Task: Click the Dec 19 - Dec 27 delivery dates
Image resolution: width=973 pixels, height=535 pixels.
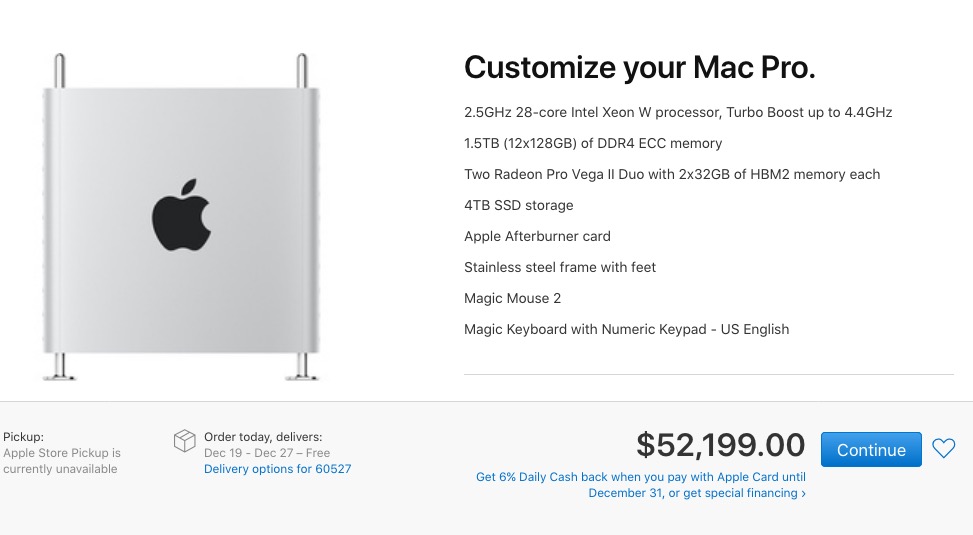Action: (x=267, y=453)
